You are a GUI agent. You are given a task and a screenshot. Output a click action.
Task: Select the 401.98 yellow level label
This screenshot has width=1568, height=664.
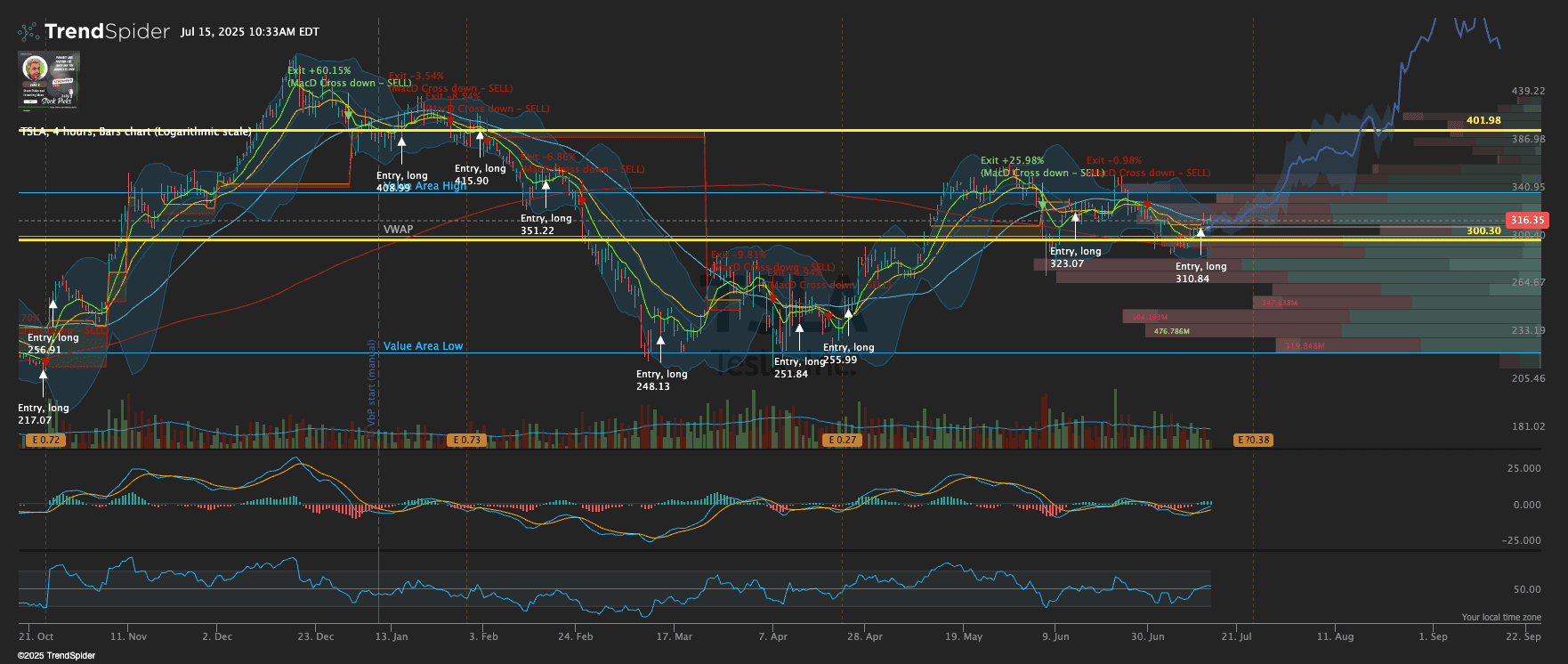(x=1483, y=120)
